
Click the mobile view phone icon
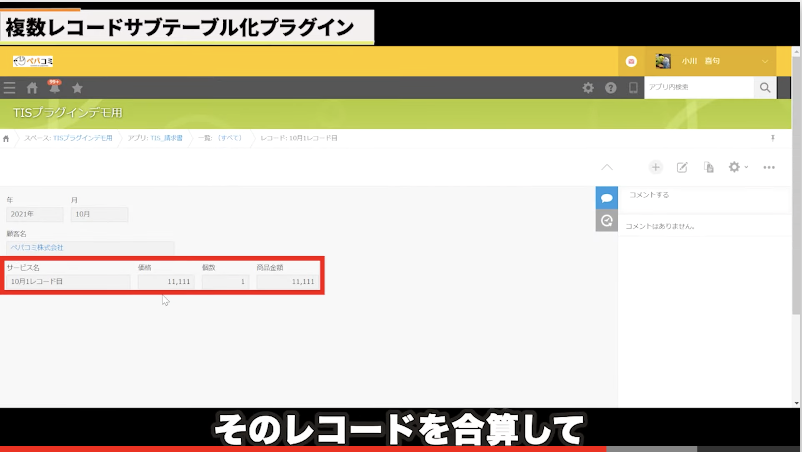click(632, 88)
